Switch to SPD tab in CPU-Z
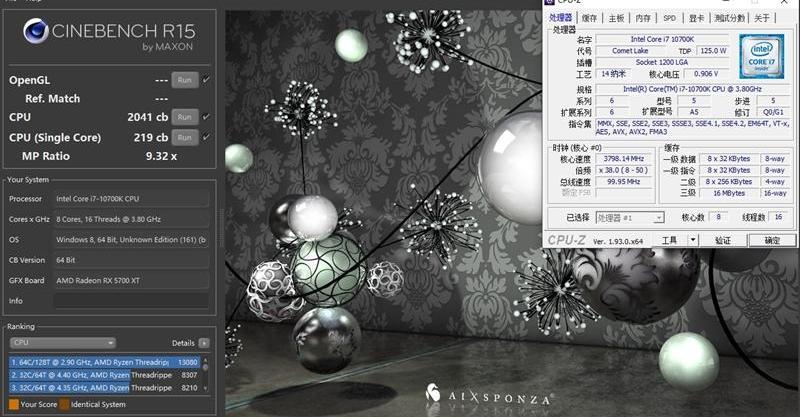The width and height of the screenshot is (800, 417). pyautogui.click(x=669, y=18)
